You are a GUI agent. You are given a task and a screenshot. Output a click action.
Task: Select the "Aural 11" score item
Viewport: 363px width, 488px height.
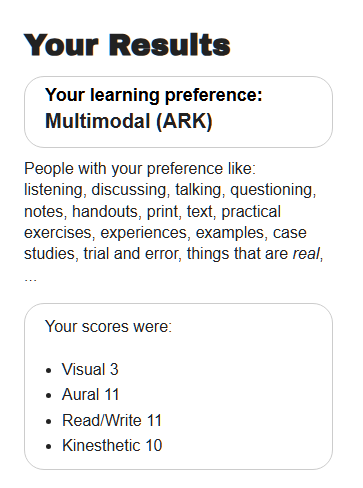(90, 395)
